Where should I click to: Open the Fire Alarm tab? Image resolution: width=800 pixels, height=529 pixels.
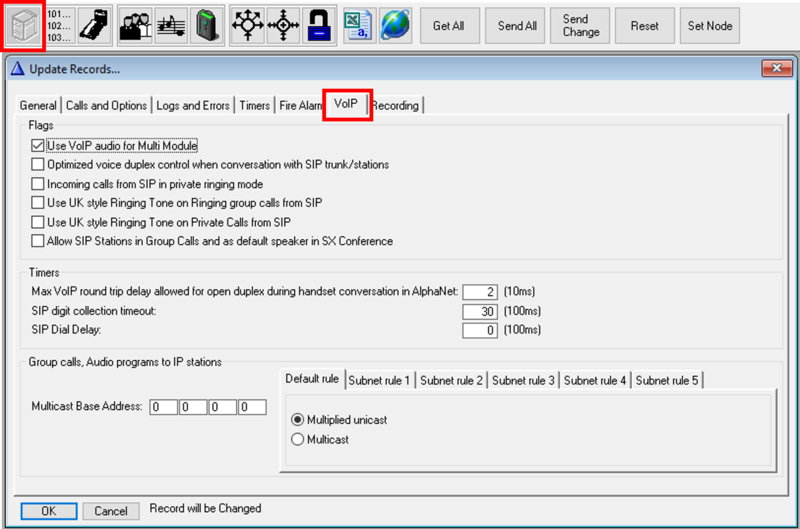tap(301, 106)
